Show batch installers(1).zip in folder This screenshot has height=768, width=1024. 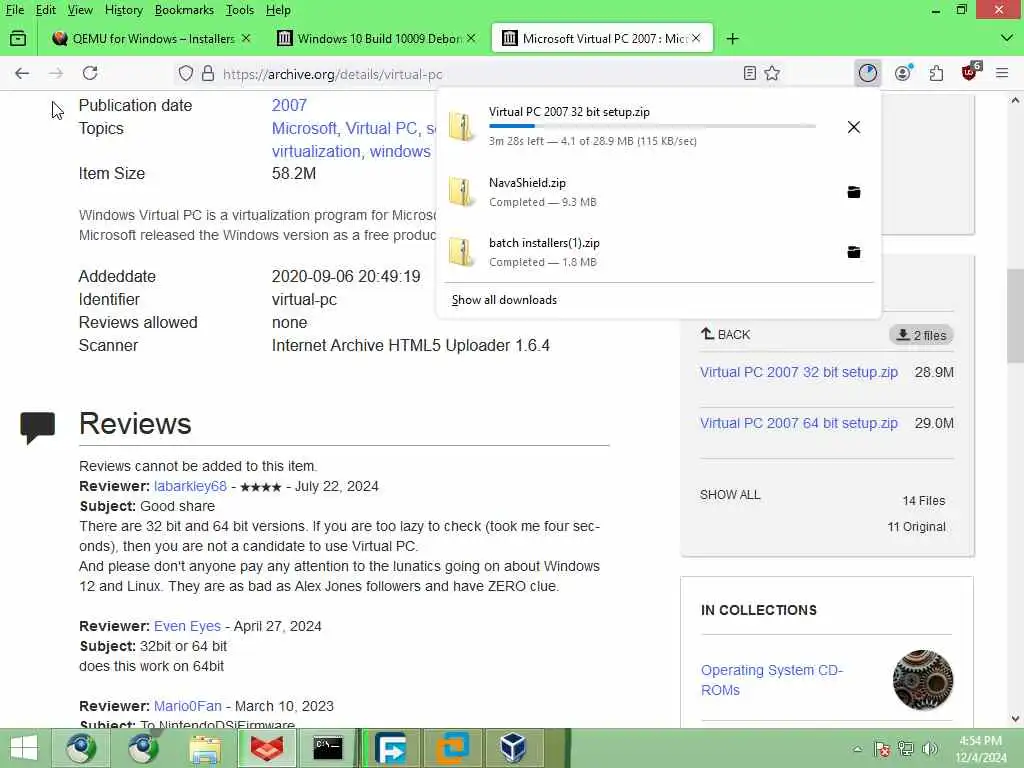pyautogui.click(x=854, y=252)
